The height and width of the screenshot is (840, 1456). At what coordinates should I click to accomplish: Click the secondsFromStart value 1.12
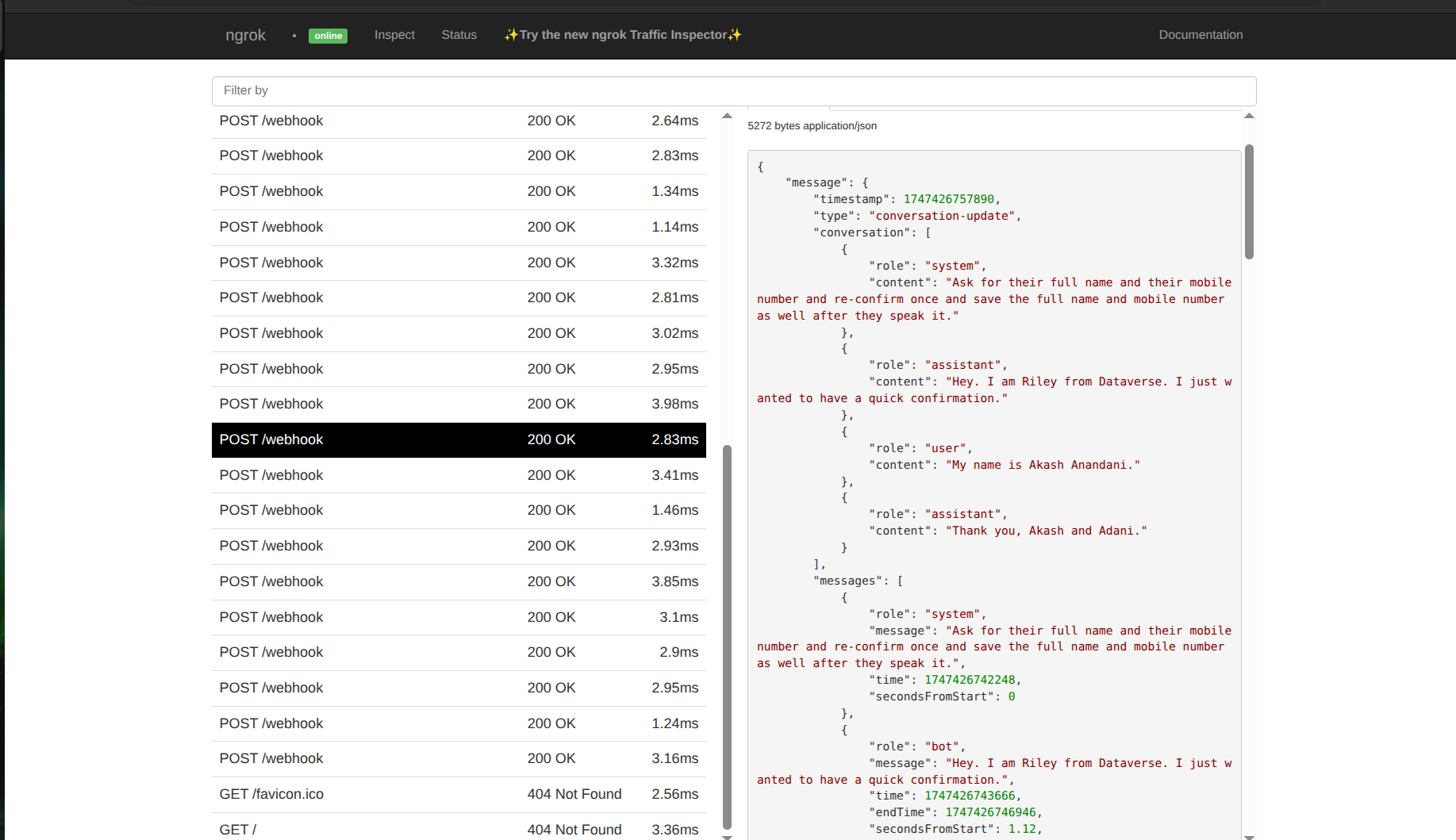(1022, 829)
